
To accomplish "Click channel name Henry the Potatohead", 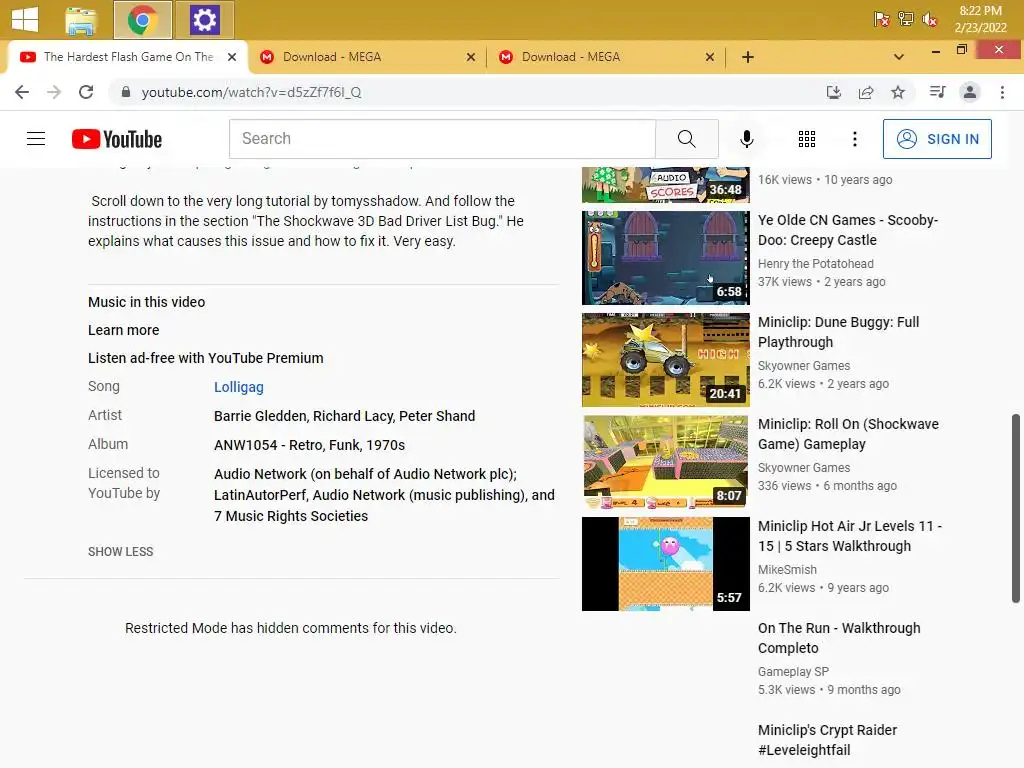I will point(816,263).
